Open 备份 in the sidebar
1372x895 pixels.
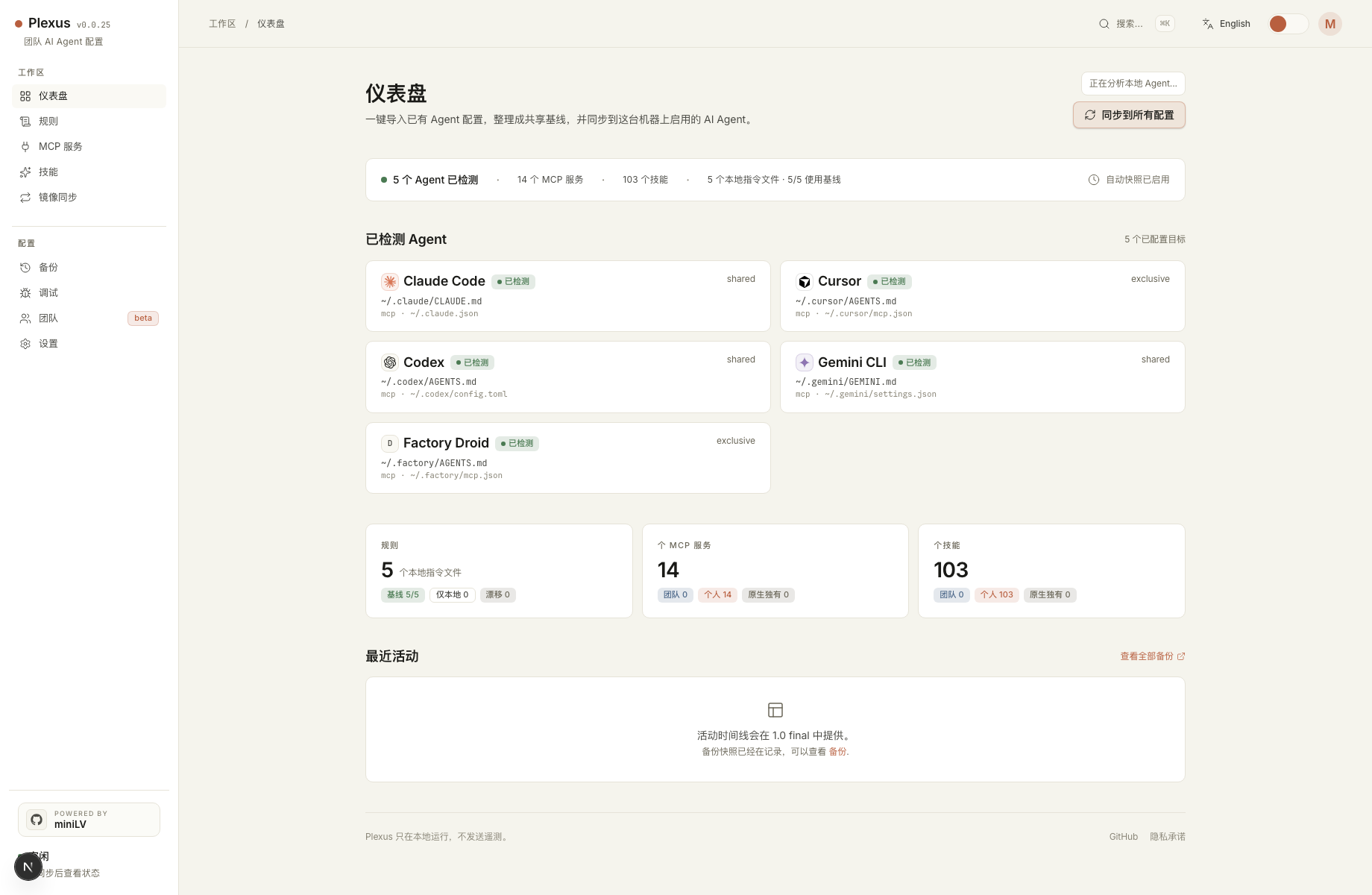coord(89,268)
